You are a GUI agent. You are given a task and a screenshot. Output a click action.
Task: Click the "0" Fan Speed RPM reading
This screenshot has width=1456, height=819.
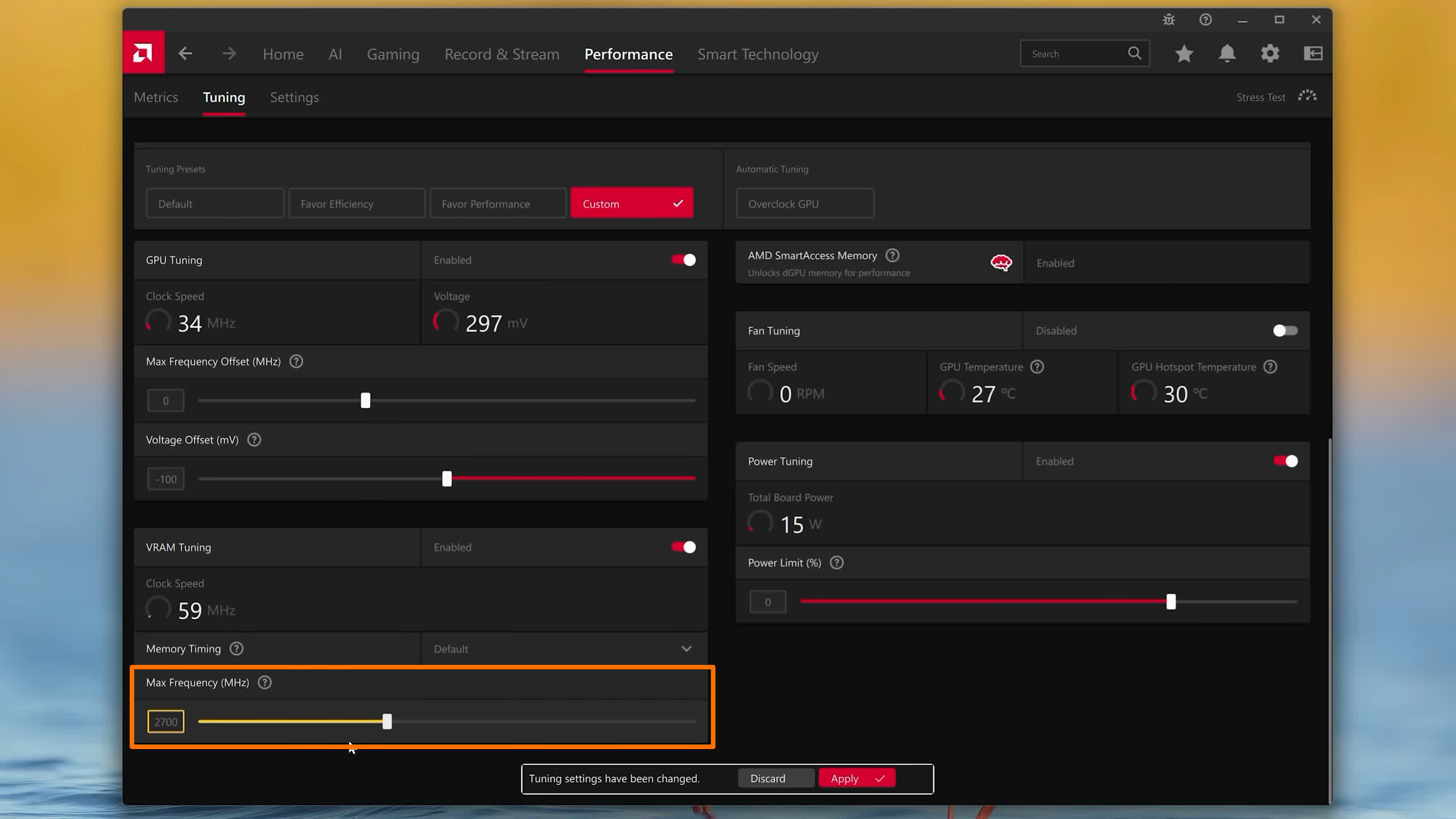(785, 394)
